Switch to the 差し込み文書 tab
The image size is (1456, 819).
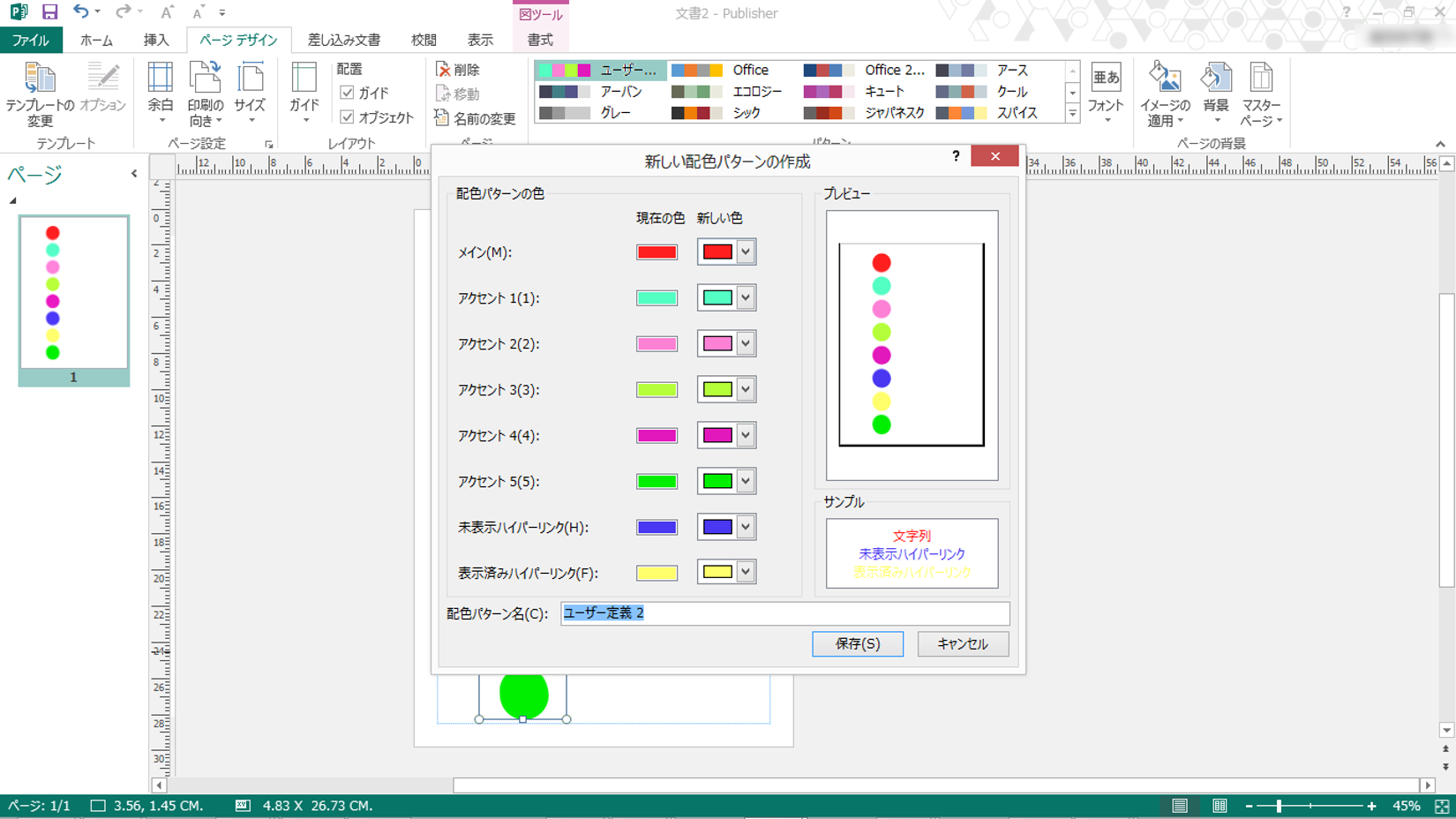344,40
